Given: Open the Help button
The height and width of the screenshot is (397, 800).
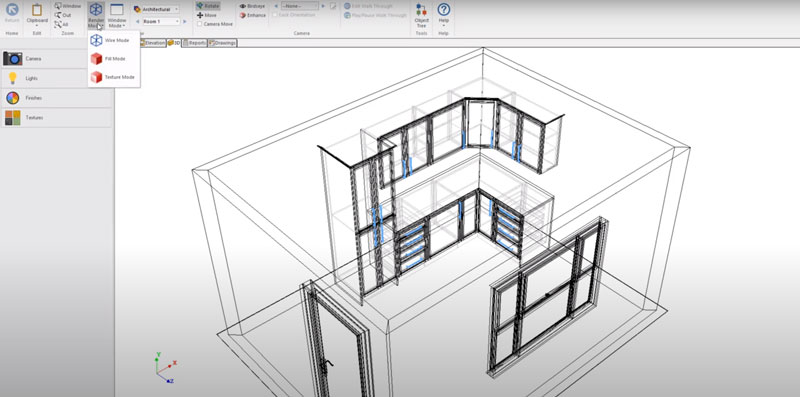Looking at the screenshot, I should 444,14.
